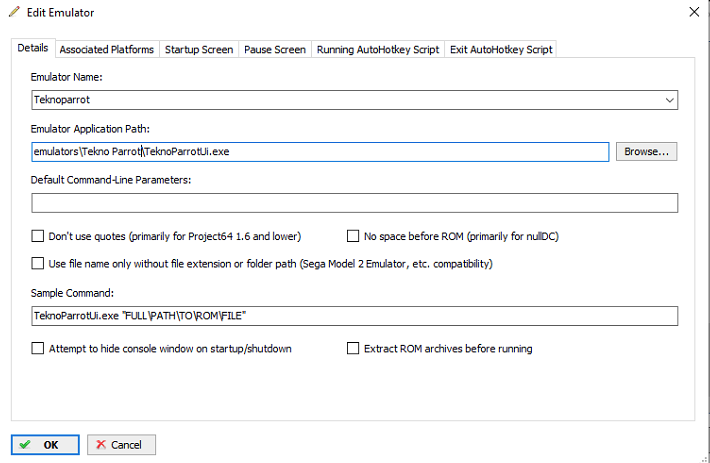Screen dimensions: 710x463
Task: Close the Edit Emulator dialog
Action: click(x=694, y=12)
